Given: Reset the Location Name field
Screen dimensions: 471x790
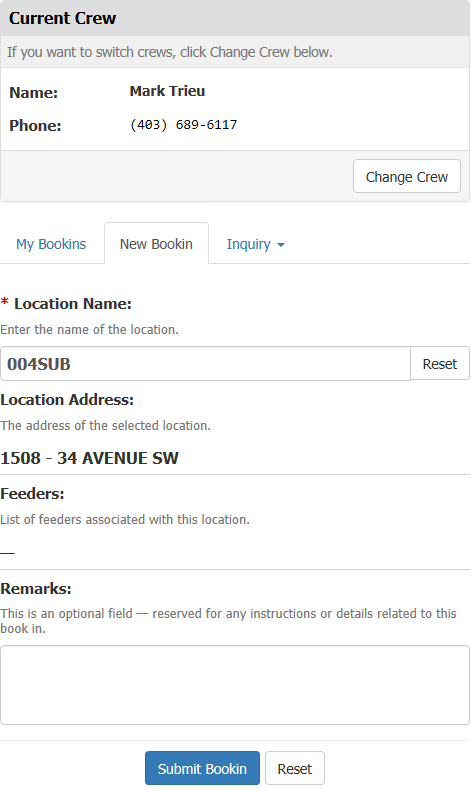Looking at the screenshot, I should tap(440, 364).
